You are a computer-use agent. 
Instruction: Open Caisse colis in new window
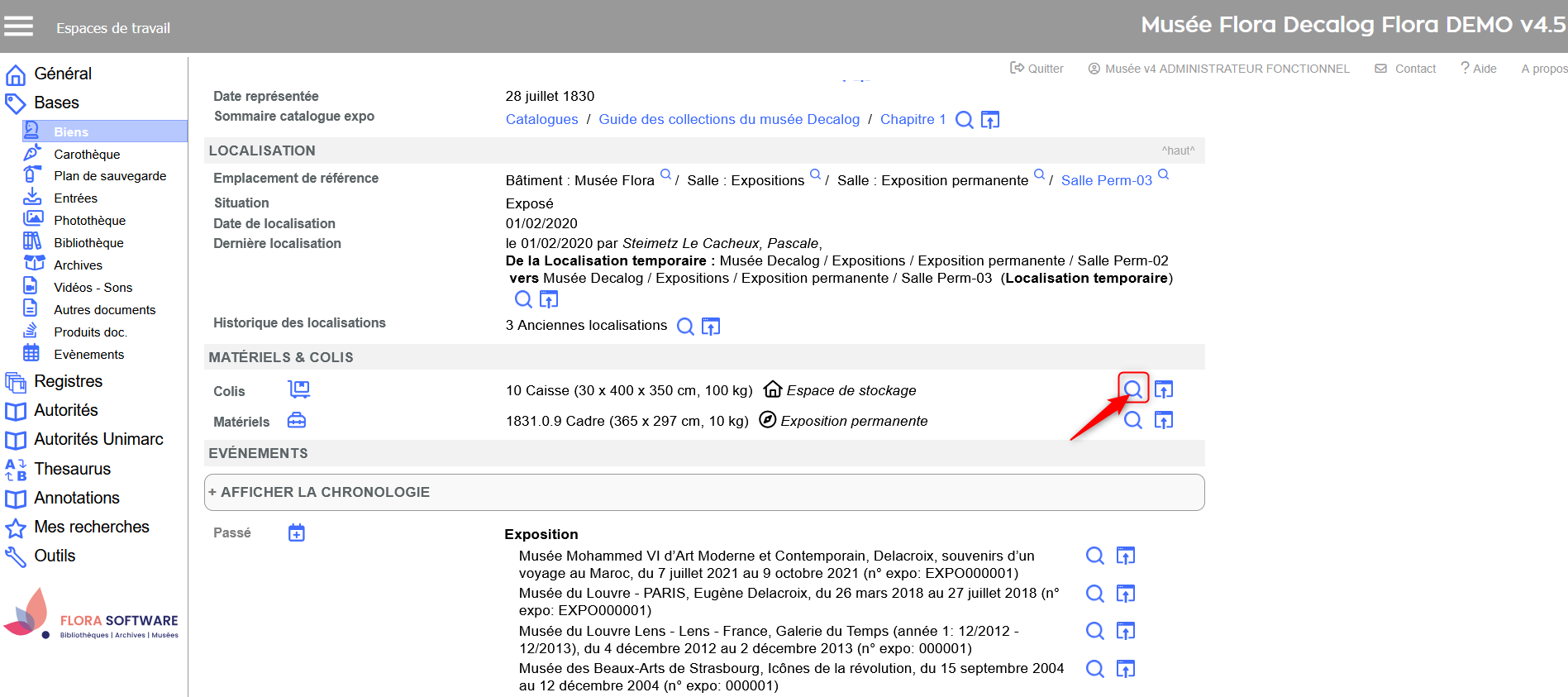pyautogui.click(x=1164, y=389)
